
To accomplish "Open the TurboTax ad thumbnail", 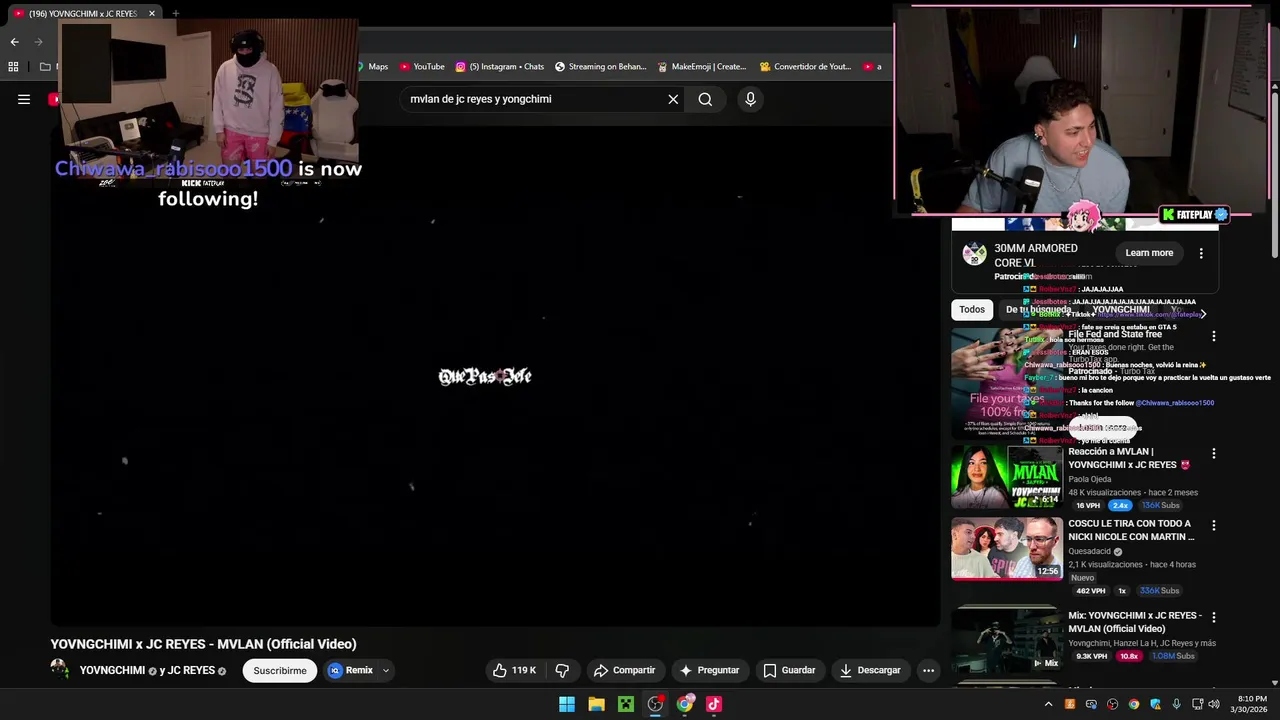I will [x=1007, y=385].
